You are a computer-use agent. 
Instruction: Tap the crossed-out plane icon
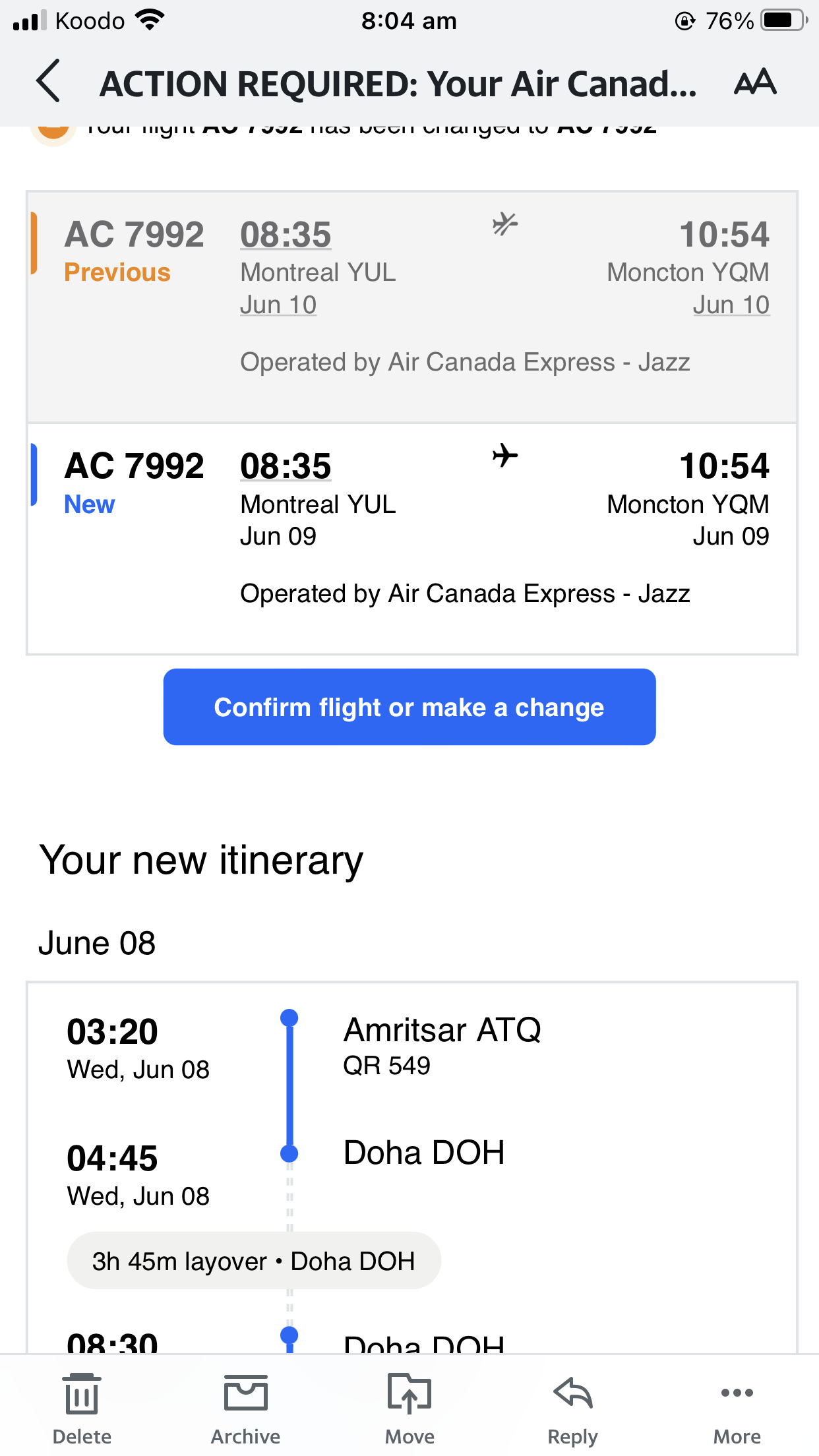click(x=504, y=224)
